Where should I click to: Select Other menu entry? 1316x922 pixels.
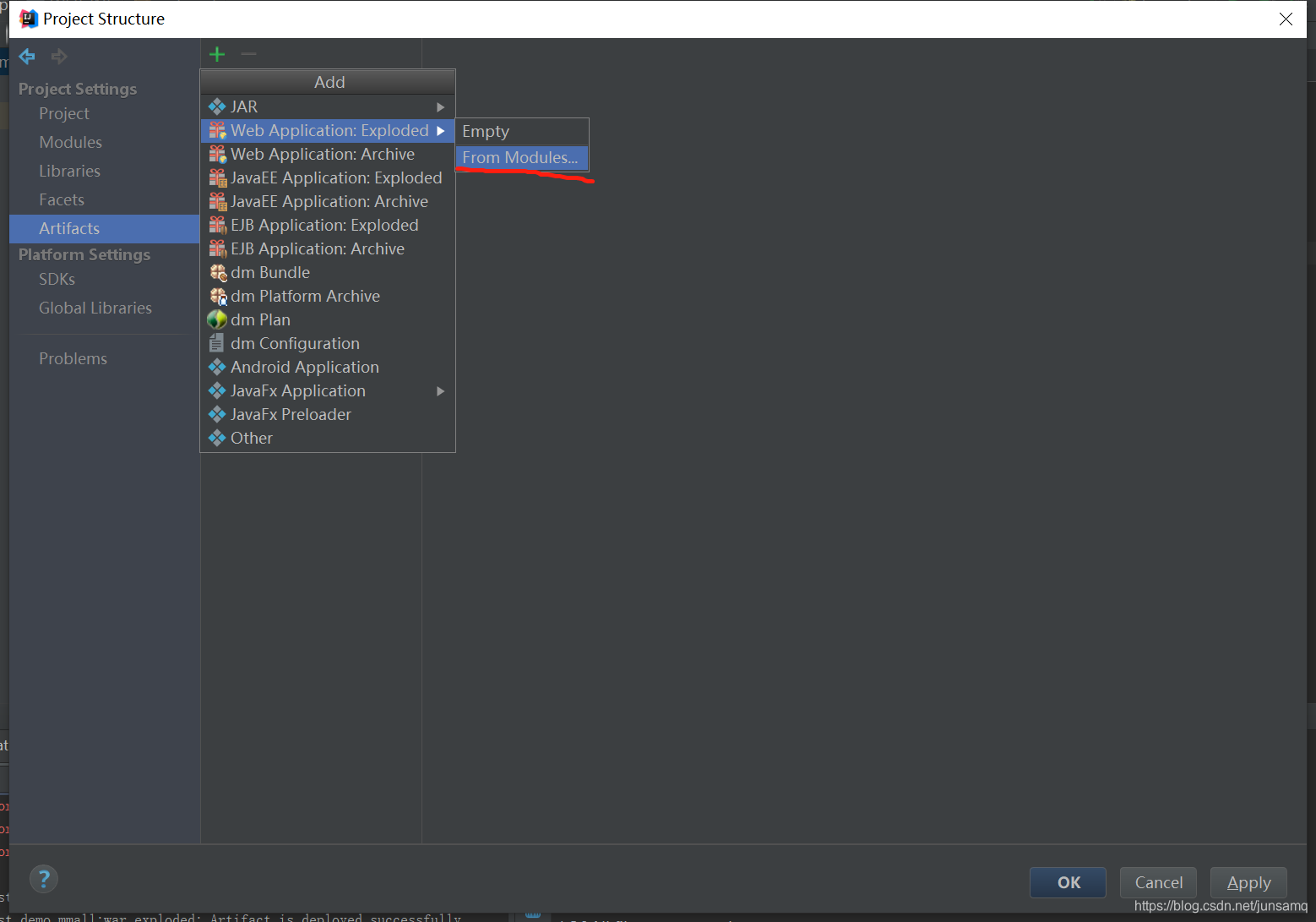(328, 438)
